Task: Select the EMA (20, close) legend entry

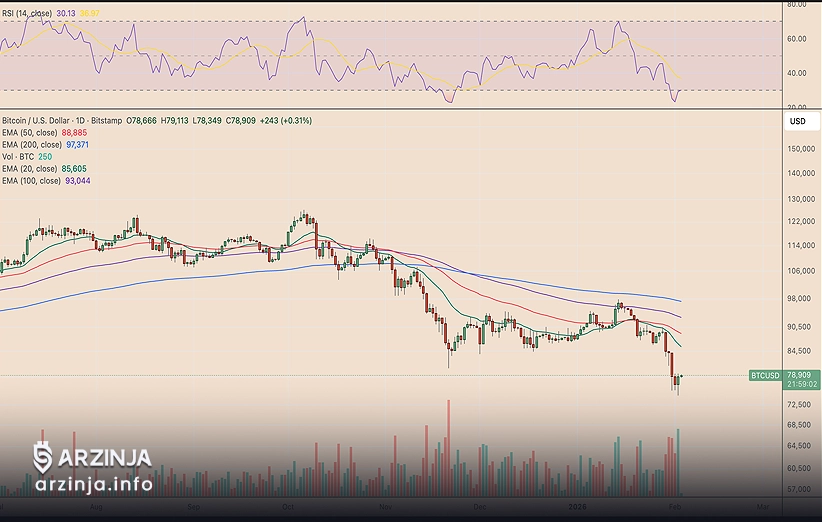Action: (30, 168)
